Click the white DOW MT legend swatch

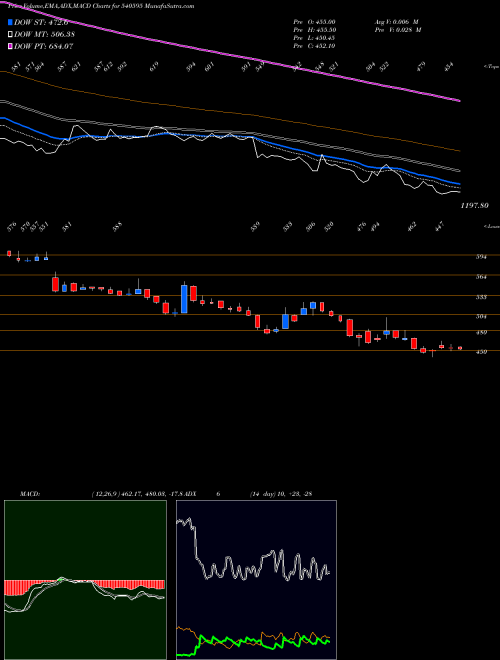[11, 34]
